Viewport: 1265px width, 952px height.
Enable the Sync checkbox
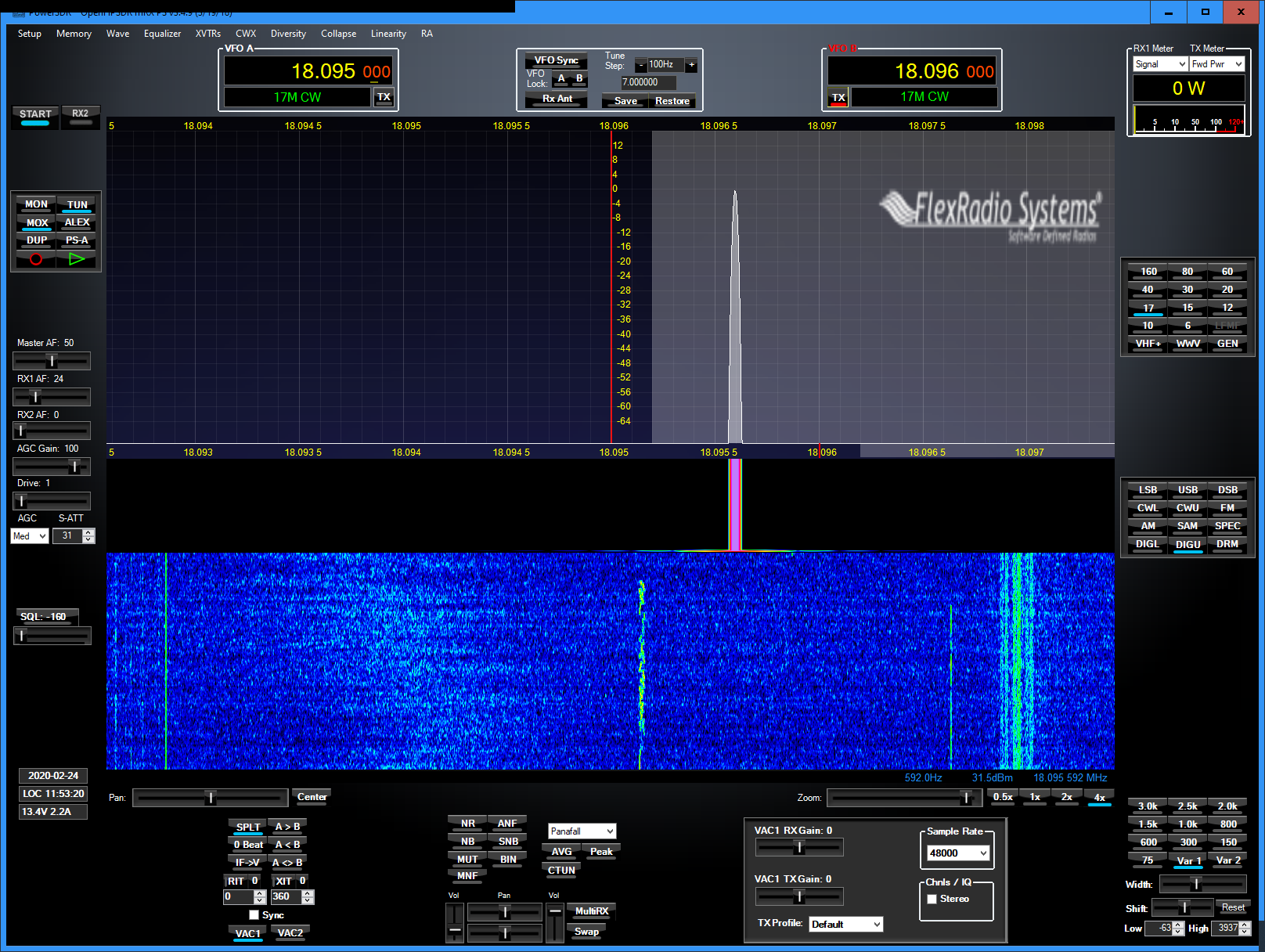254,914
